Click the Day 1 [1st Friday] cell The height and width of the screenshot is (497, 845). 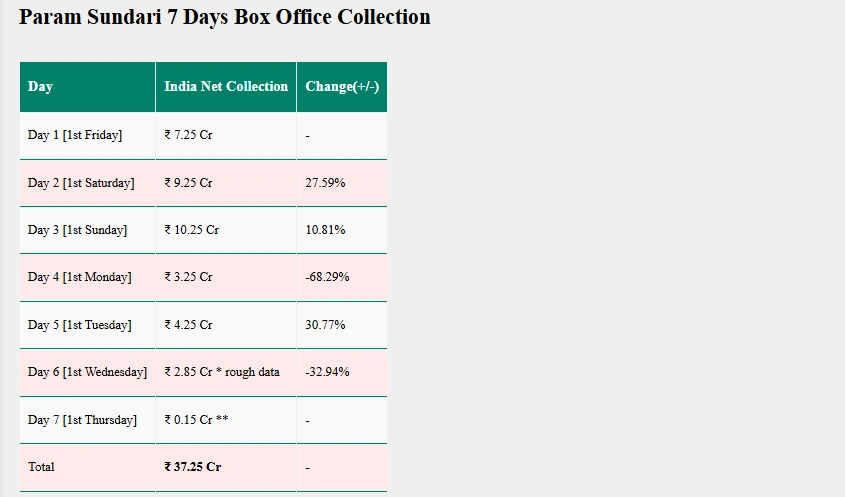point(87,135)
